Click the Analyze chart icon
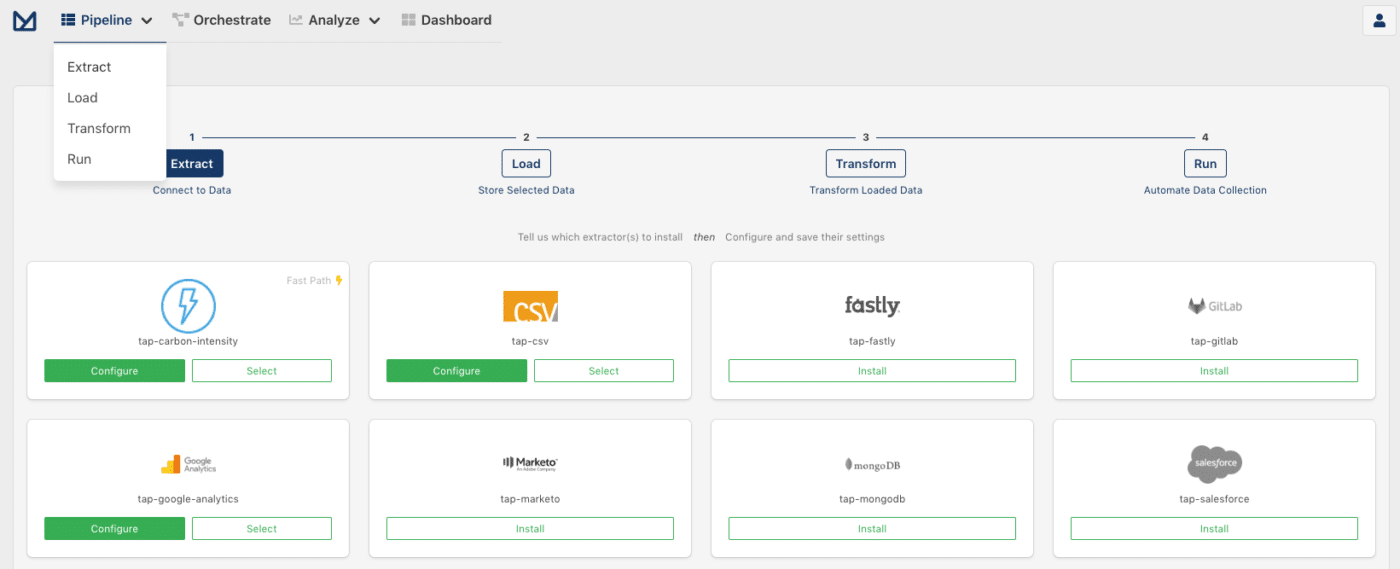Viewport: 1400px width, 569px height. click(296, 20)
